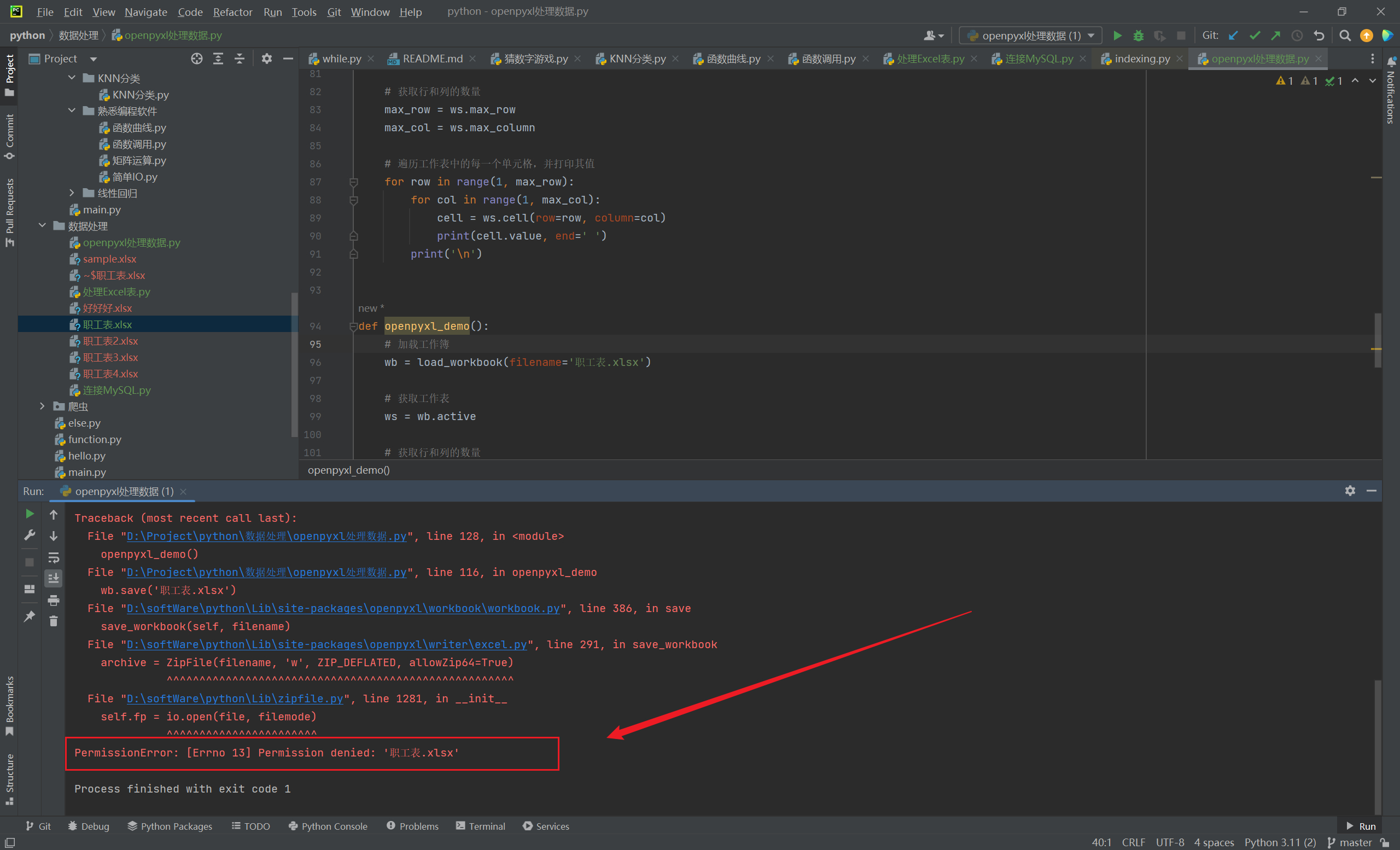Screen dimensions: 1400x850
Task: Click down stack trace arrow in Run panel
Action: (x=54, y=536)
